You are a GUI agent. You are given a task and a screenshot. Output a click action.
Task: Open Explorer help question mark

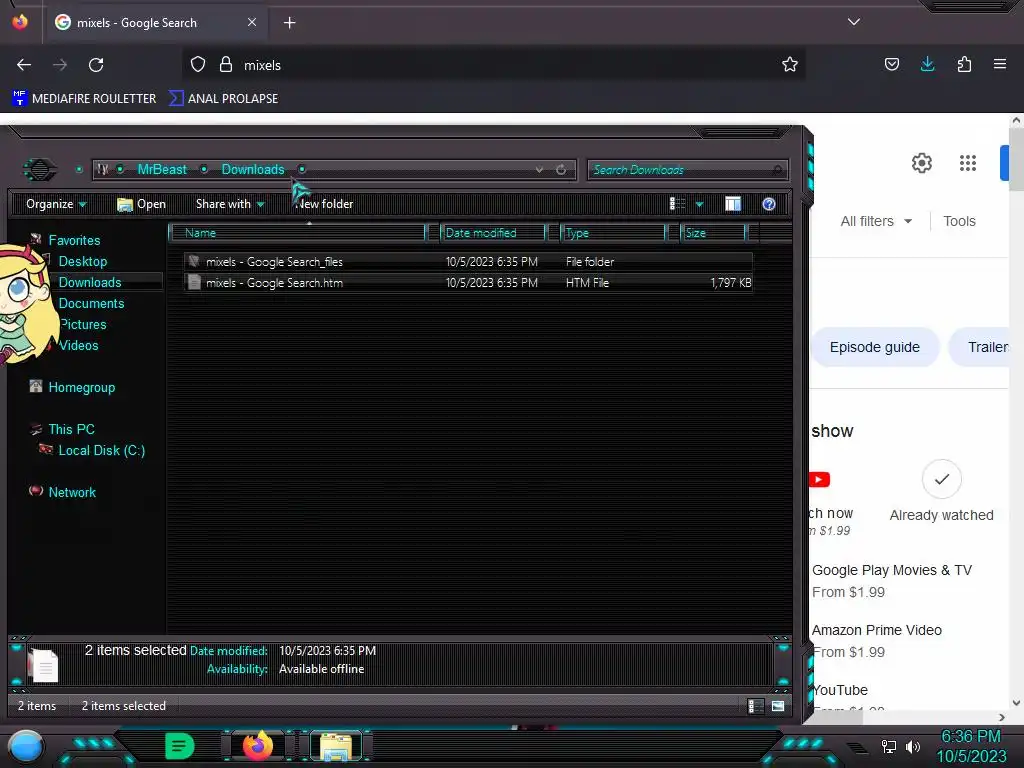pyautogui.click(x=769, y=204)
